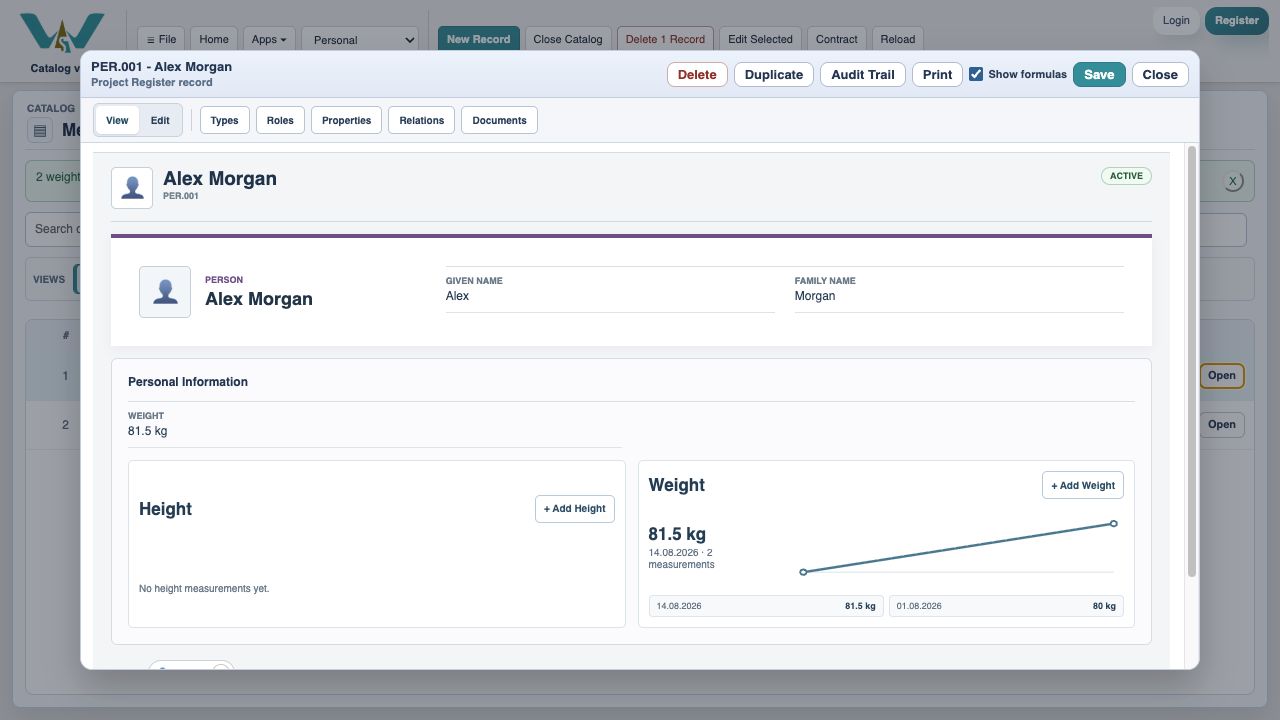Click the dialog vertical scrollbar
This screenshot has width=1280, height=720.
[1192, 362]
